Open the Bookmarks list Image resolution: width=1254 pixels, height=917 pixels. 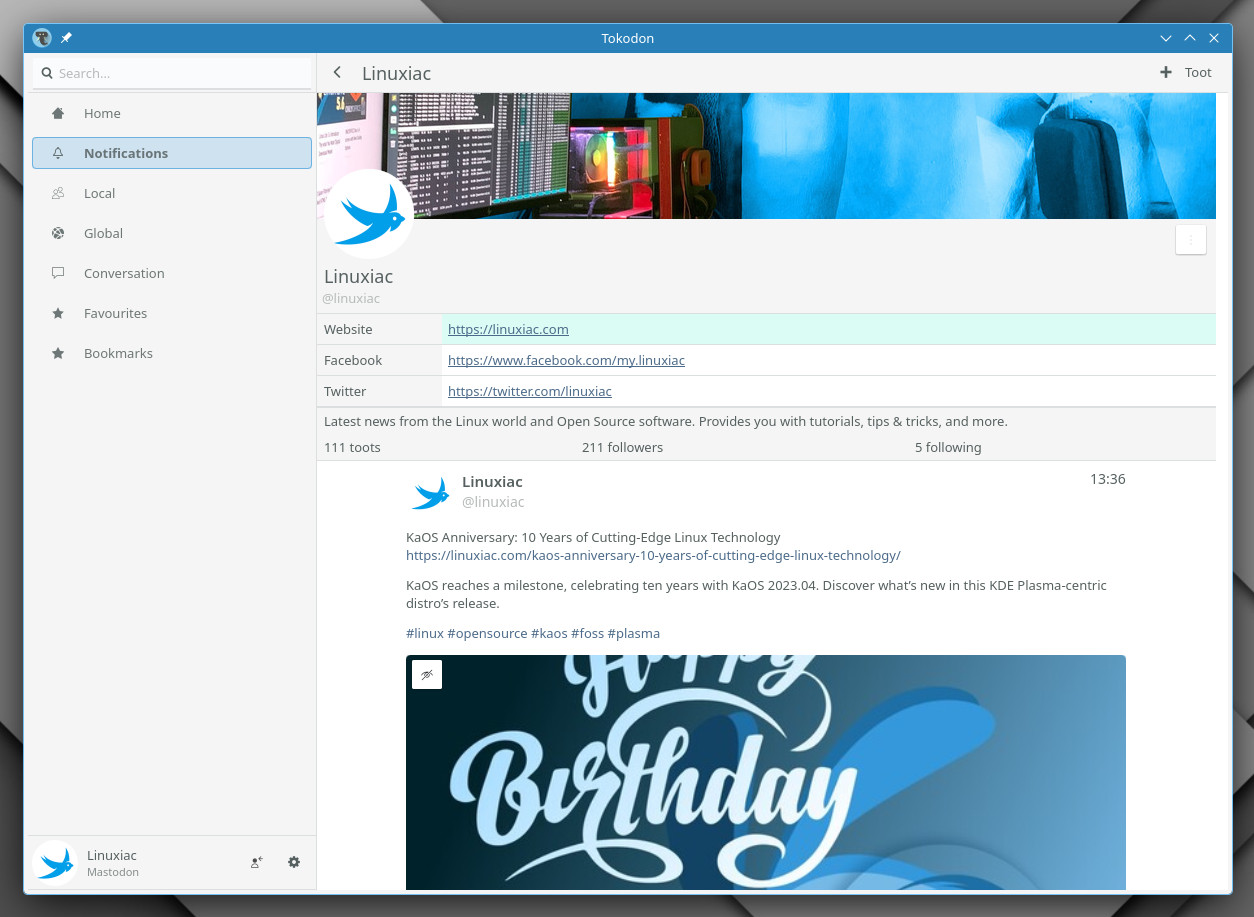point(172,353)
